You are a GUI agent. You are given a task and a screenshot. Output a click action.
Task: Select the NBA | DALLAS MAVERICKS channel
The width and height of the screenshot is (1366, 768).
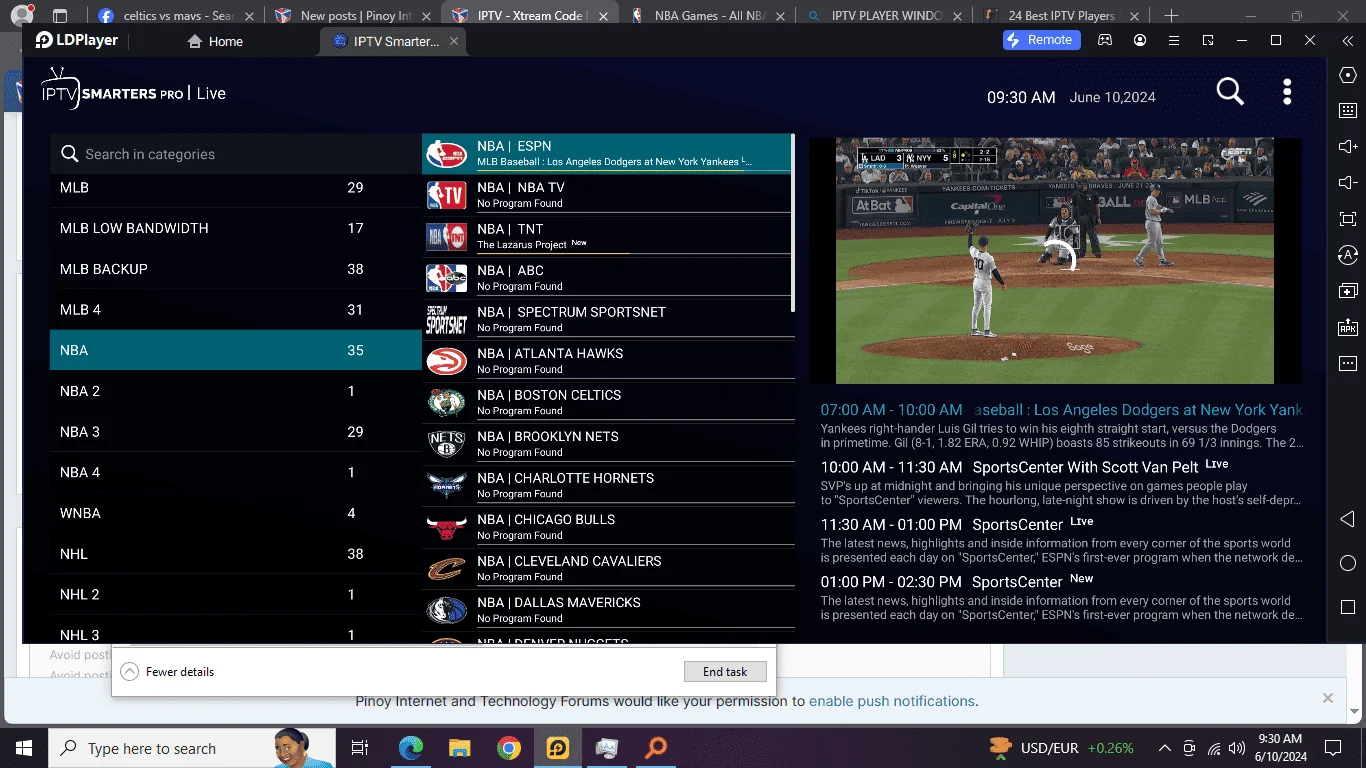pos(609,610)
